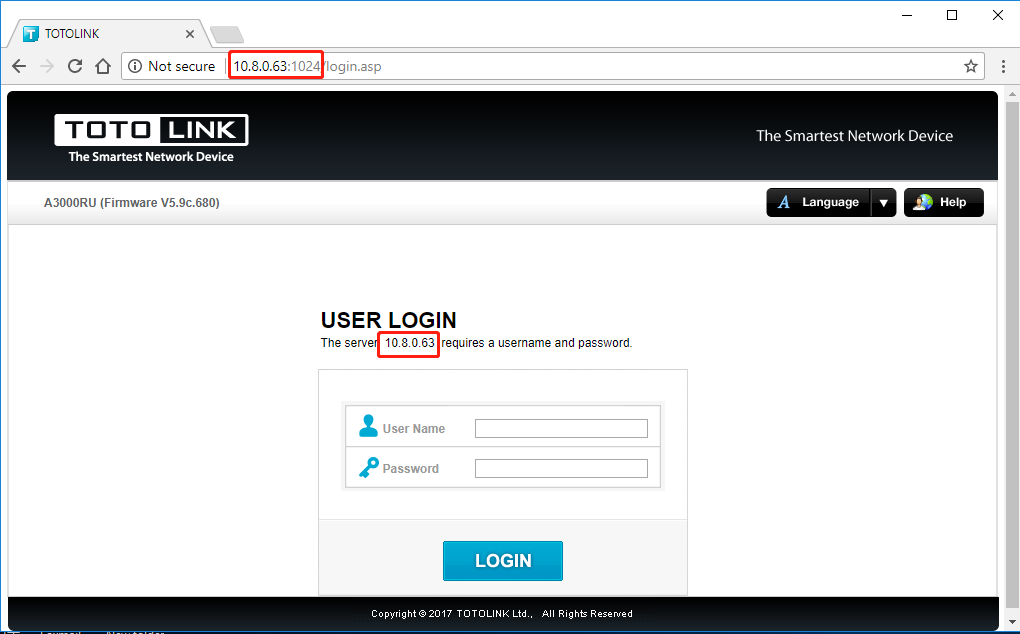Click the address bar URL login.asp

pyautogui.click(x=307, y=66)
